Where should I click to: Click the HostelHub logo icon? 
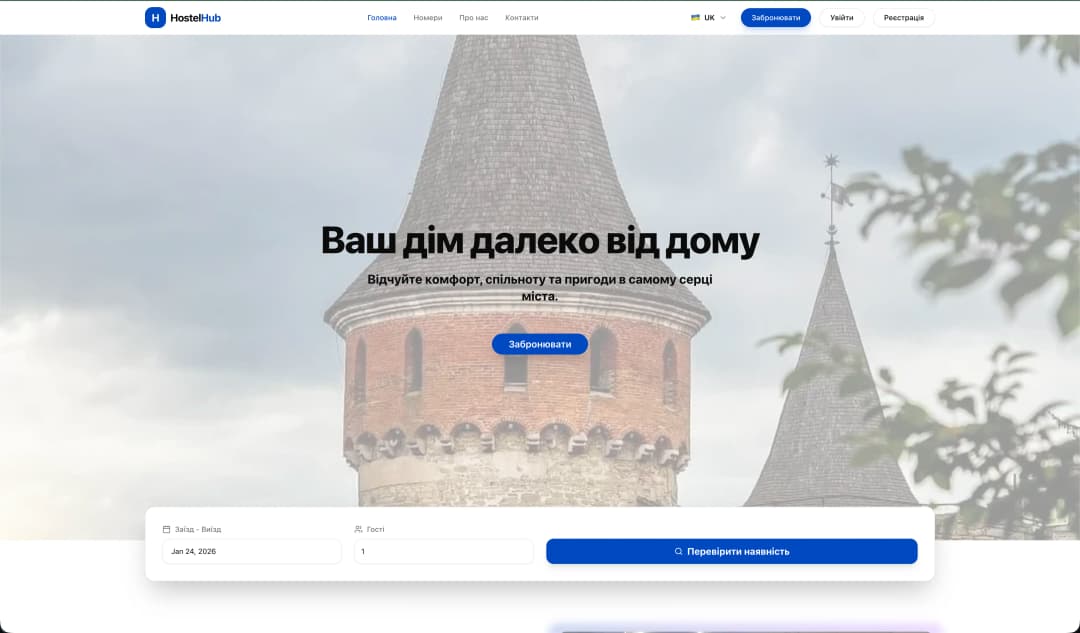coord(155,17)
